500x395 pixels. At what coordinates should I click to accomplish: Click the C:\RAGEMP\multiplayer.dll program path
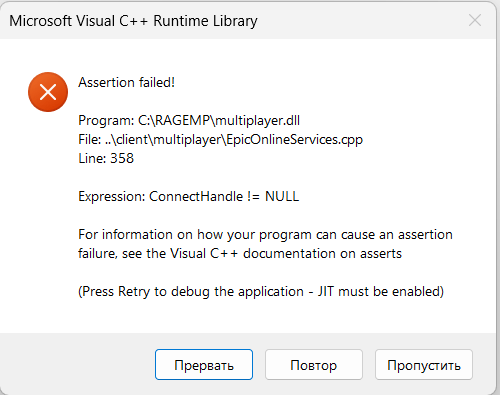tap(219, 120)
